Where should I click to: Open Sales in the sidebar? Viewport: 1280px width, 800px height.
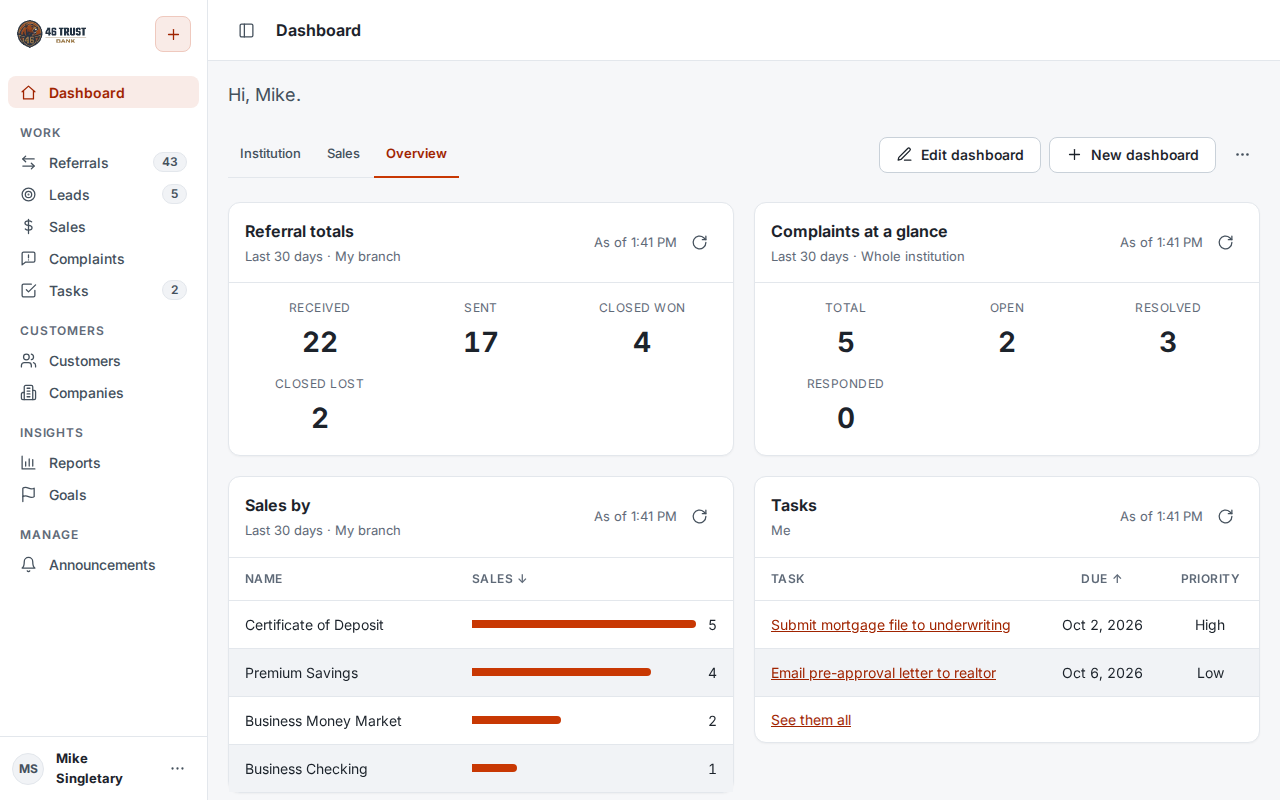(x=103, y=226)
